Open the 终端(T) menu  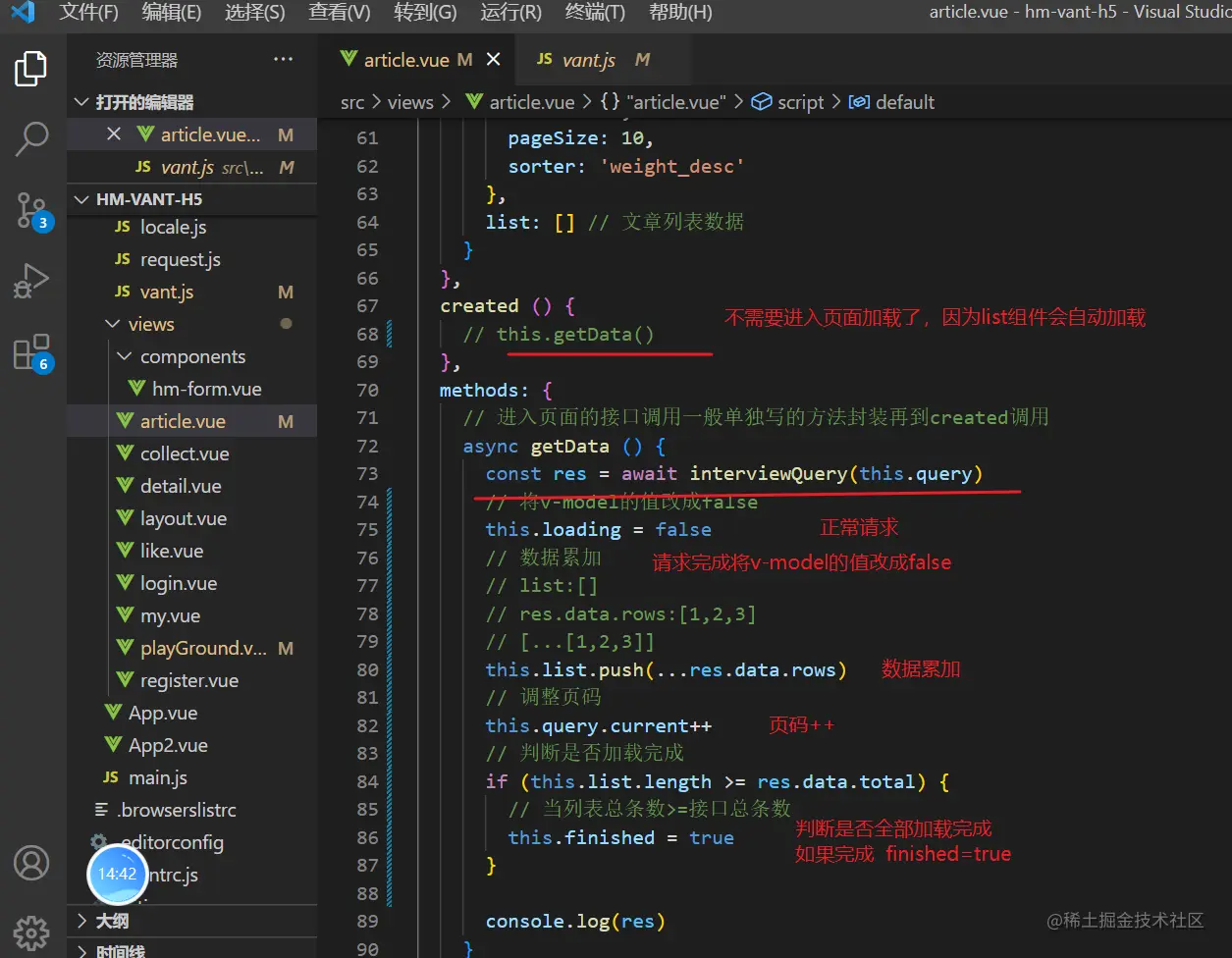(595, 13)
